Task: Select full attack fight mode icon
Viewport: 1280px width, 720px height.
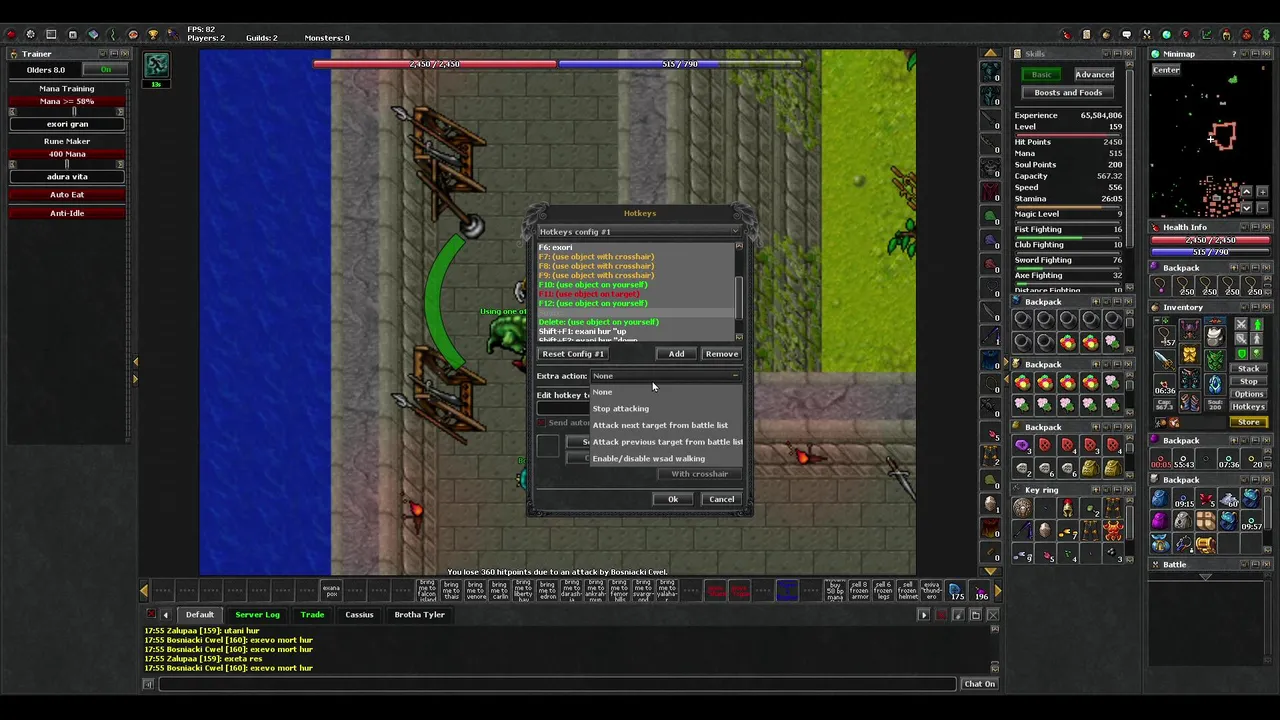Action: tap(1241, 325)
